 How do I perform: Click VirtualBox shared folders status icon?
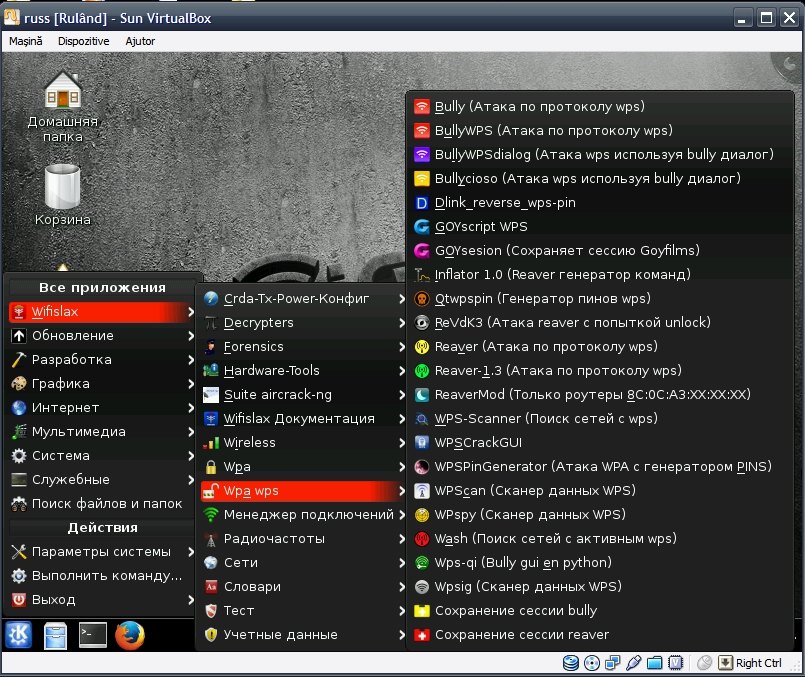(x=654, y=663)
